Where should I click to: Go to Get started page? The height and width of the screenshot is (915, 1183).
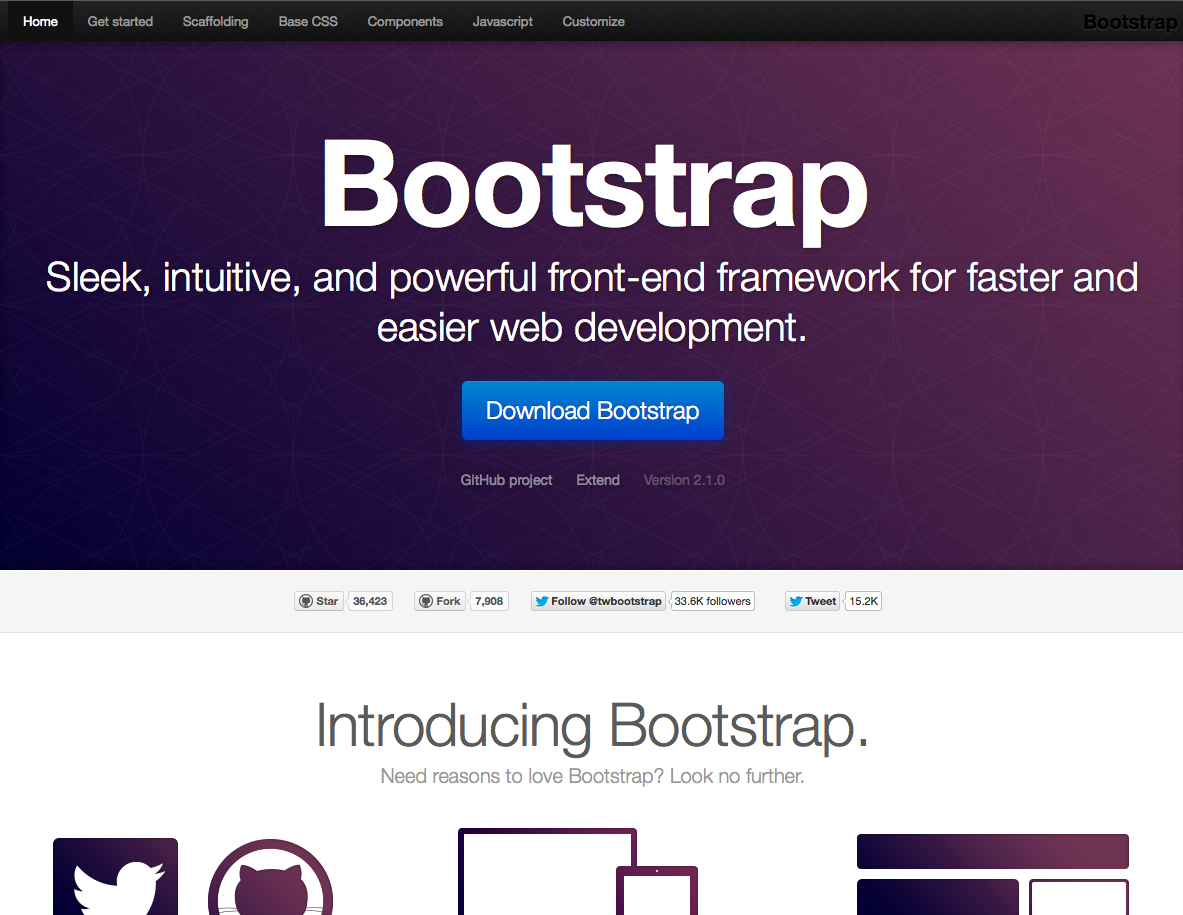(120, 21)
